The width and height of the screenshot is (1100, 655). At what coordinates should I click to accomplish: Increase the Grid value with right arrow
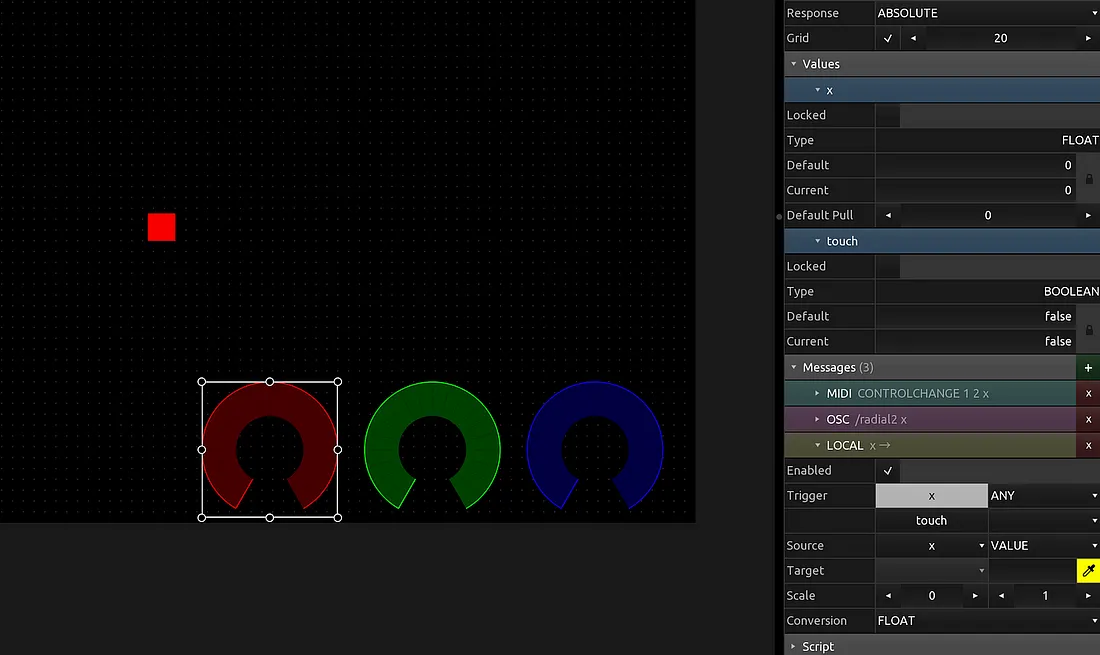coord(1088,39)
